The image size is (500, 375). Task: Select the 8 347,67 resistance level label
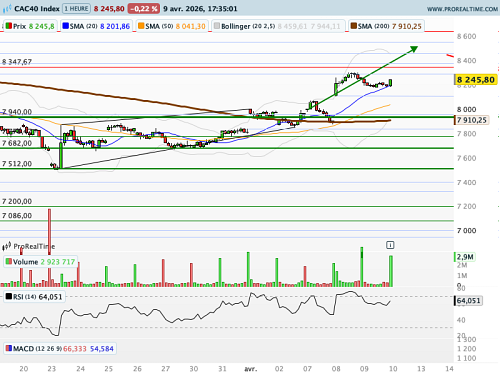tap(17, 62)
